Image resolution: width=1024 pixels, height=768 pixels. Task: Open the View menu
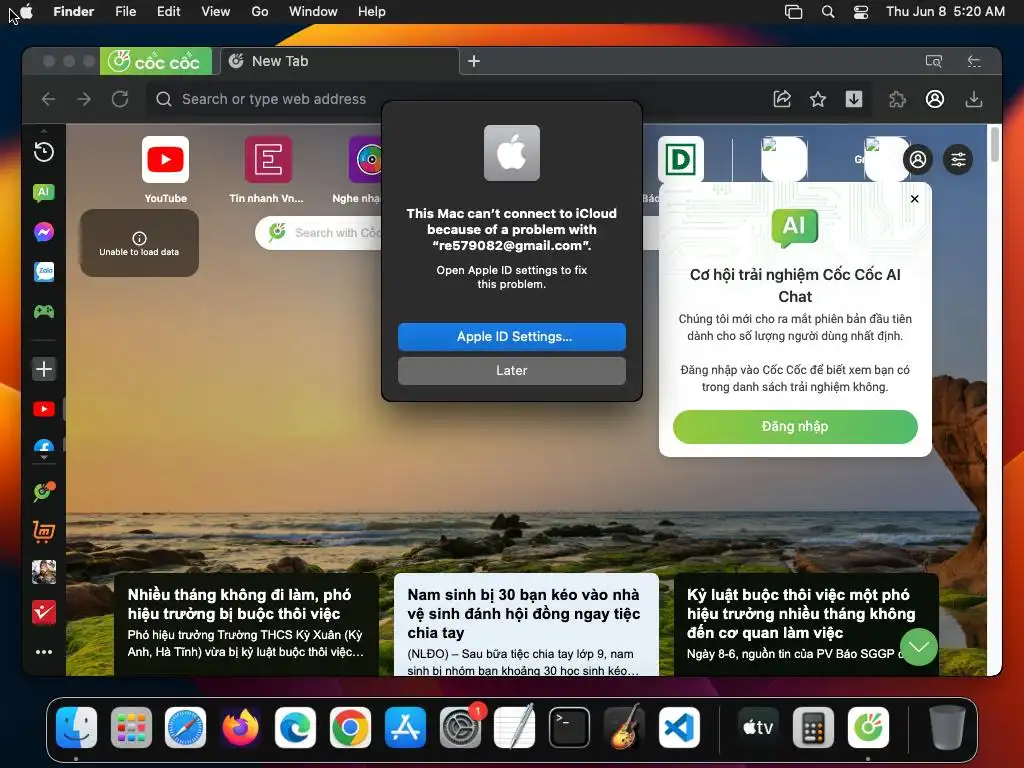pos(216,12)
